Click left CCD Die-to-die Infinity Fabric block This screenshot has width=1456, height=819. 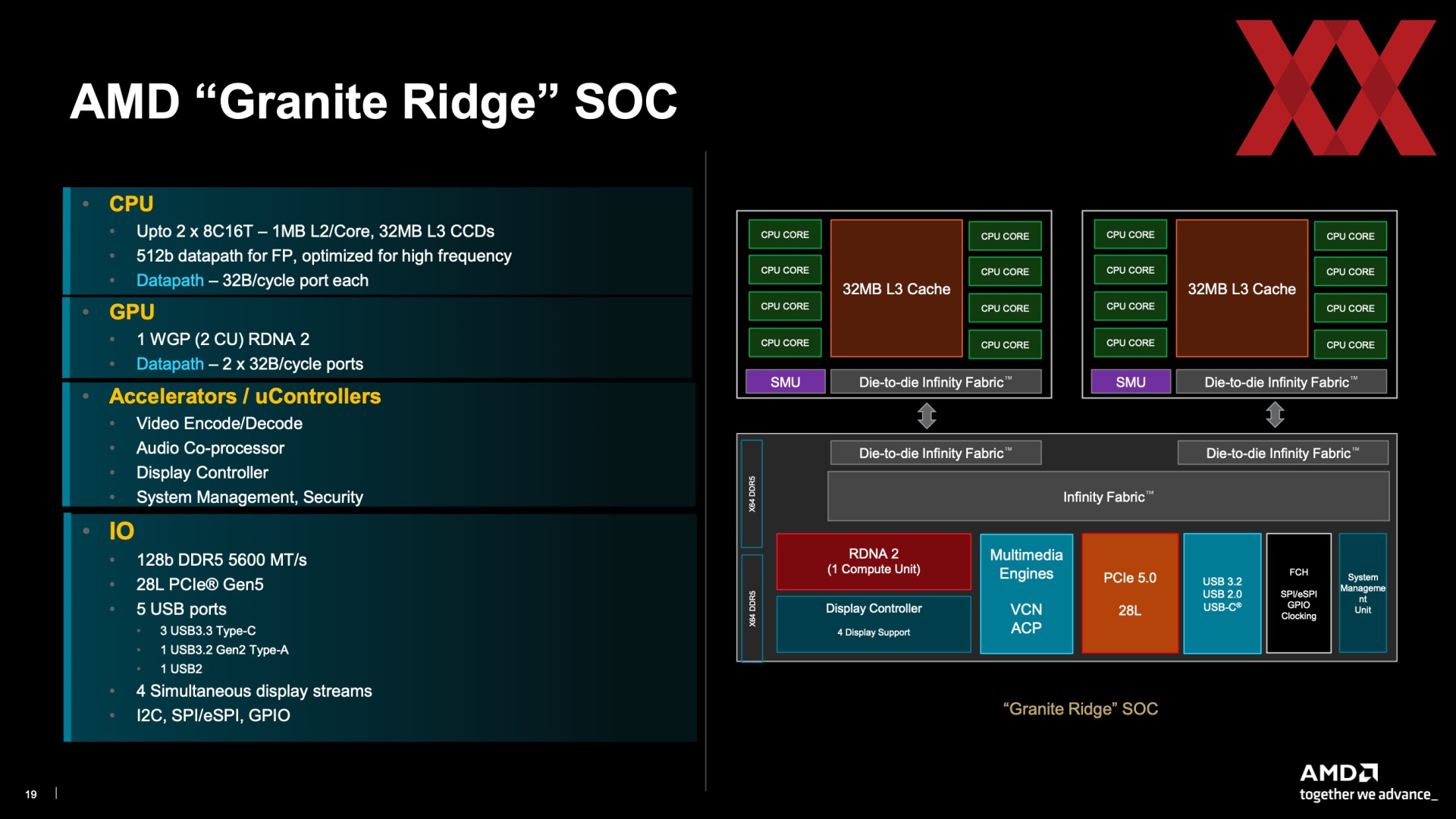[936, 382]
